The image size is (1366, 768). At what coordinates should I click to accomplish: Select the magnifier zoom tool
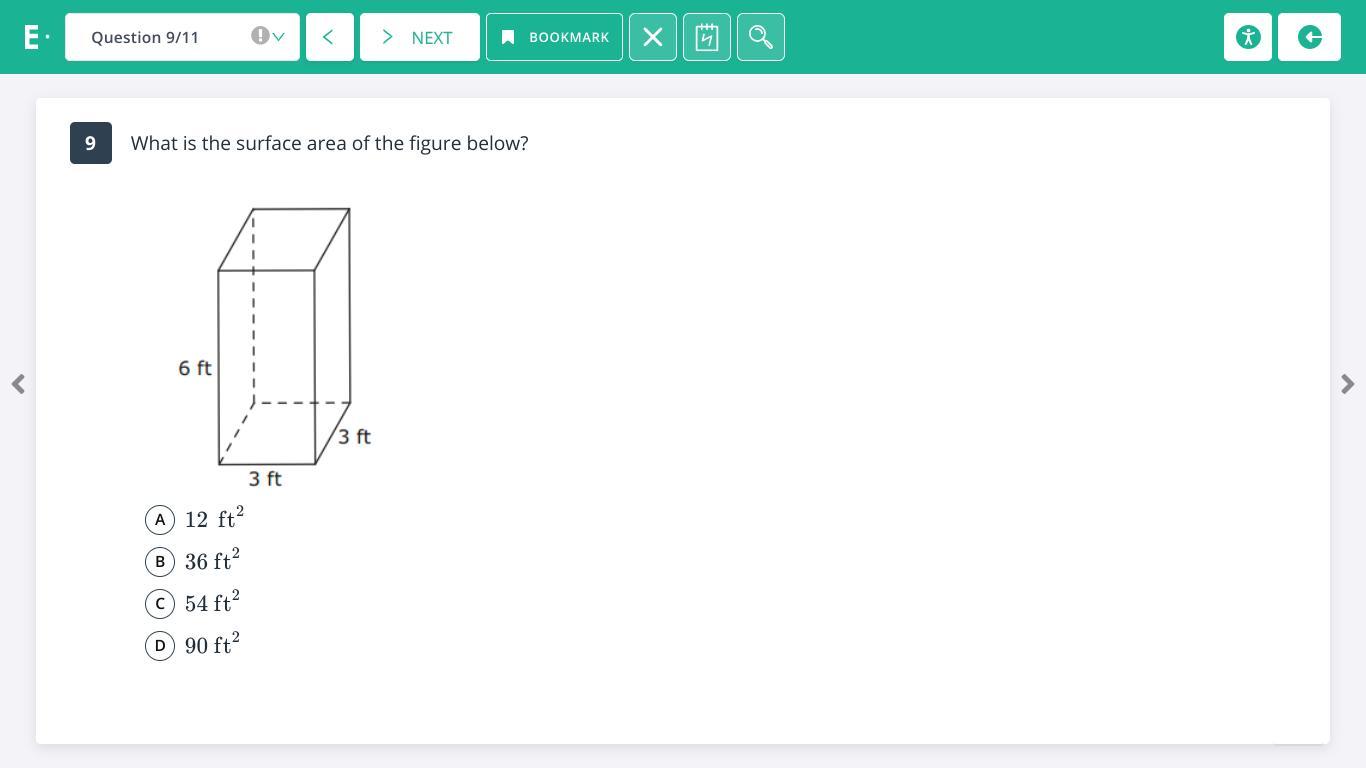coord(761,37)
